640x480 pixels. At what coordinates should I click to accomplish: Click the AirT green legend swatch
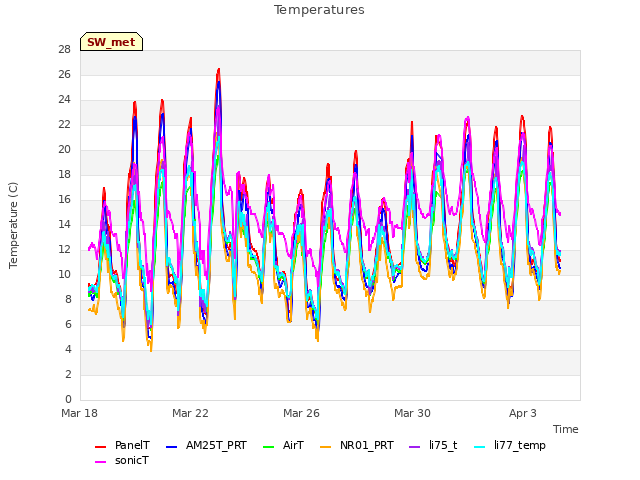tap(269, 447)
